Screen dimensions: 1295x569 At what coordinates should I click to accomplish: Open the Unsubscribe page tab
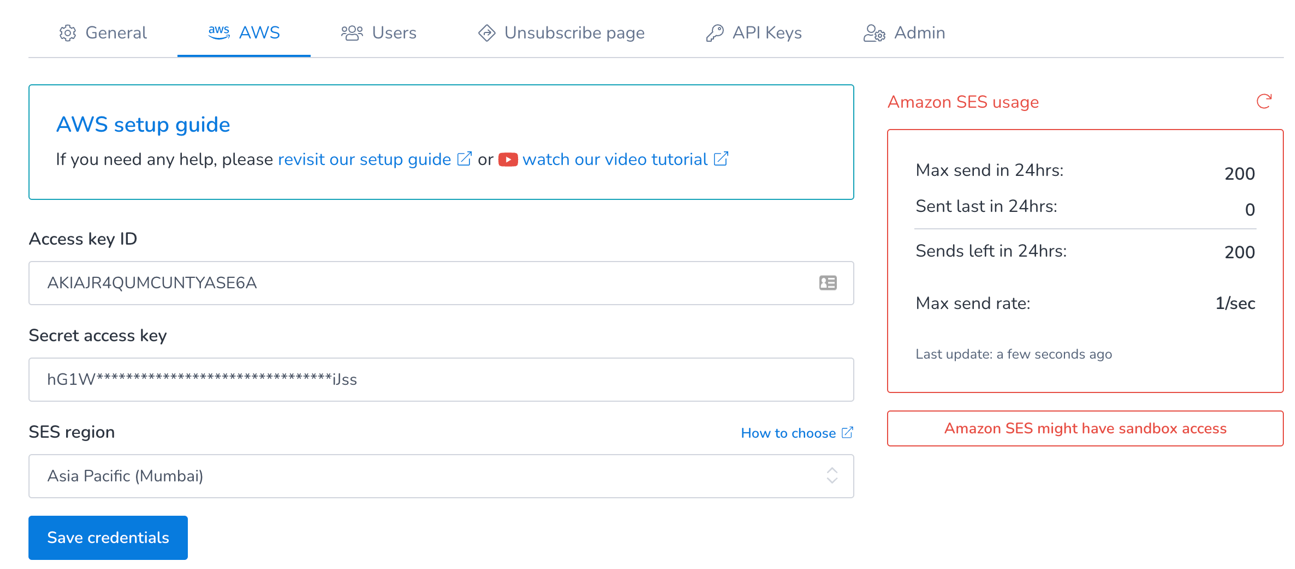point(561,33)
